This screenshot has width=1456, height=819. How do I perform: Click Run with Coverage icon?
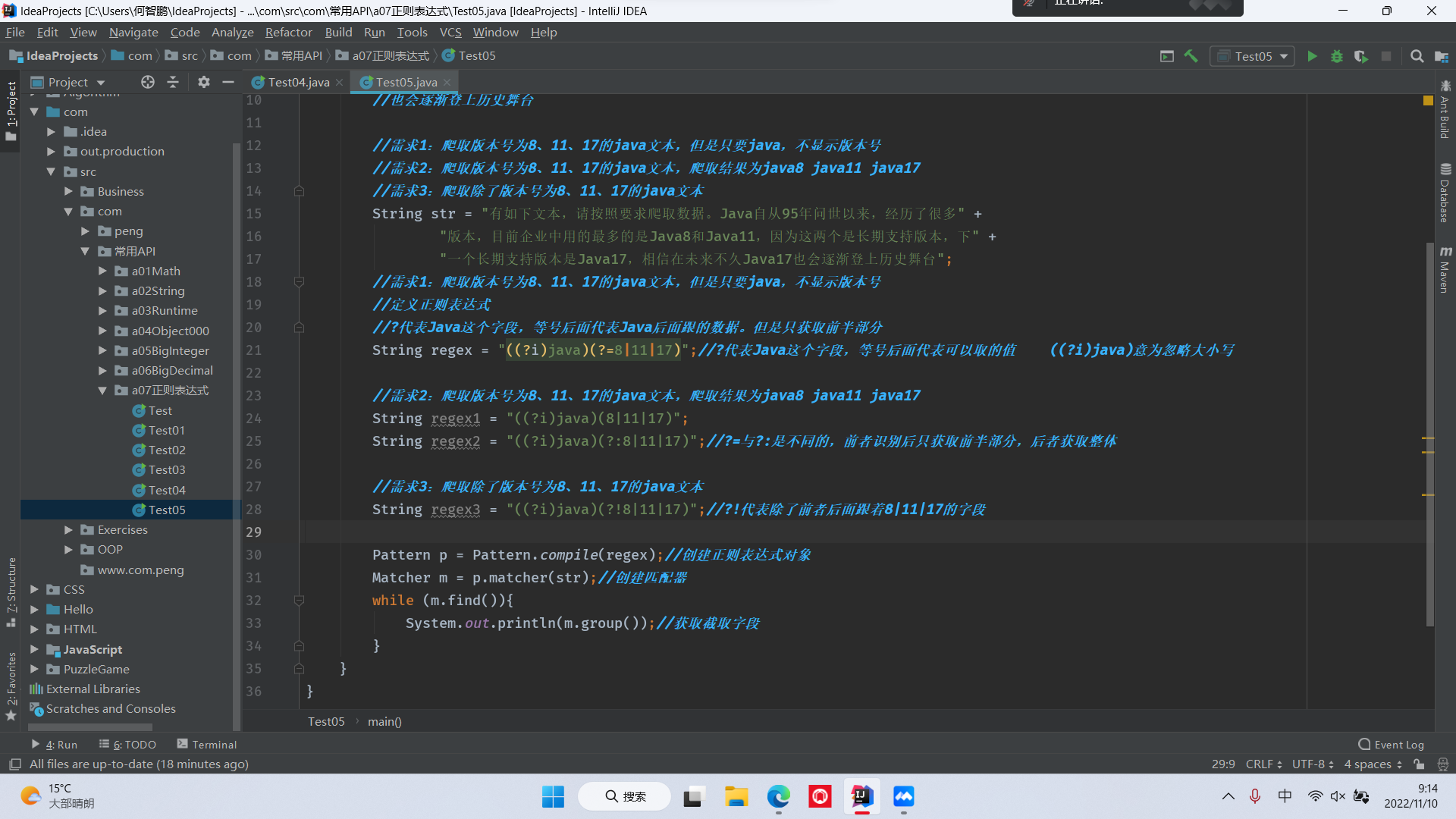(1361, 56)
